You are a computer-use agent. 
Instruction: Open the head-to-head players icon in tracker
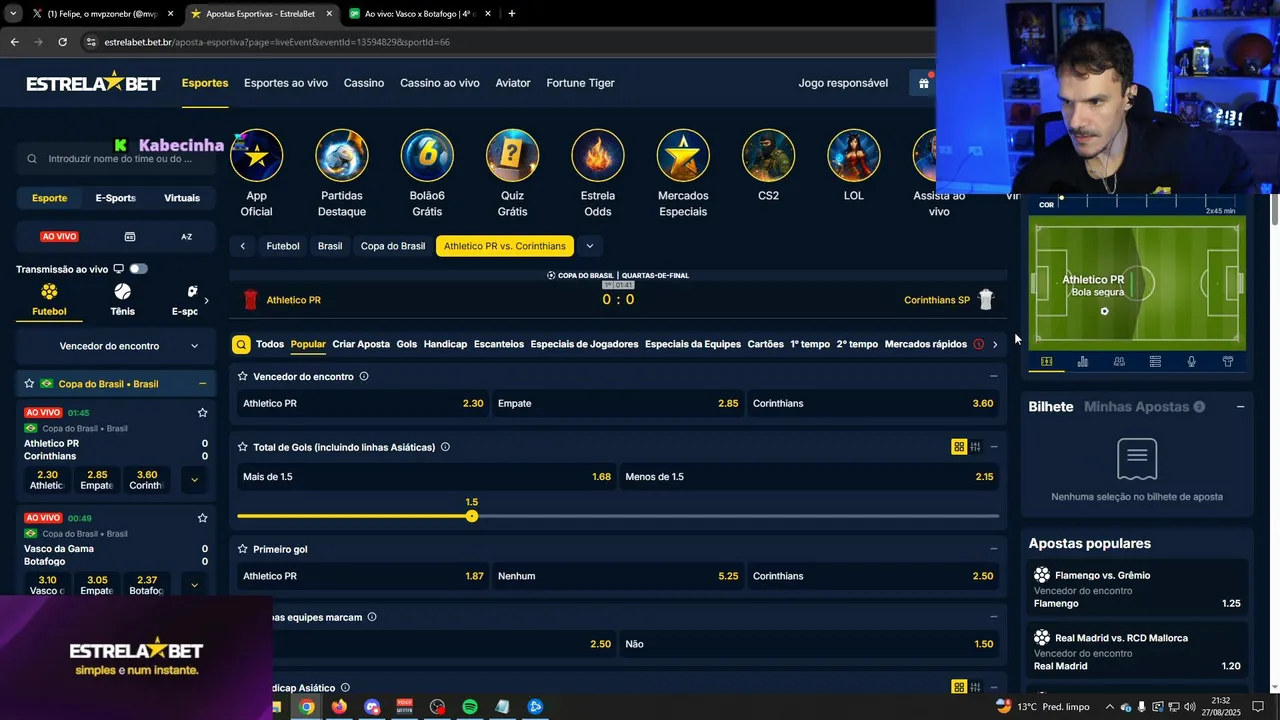tap(1119, 361)
